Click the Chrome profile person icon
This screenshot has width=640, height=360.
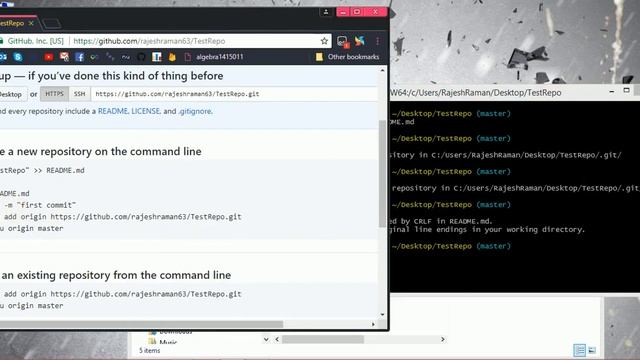pos(326,12)
